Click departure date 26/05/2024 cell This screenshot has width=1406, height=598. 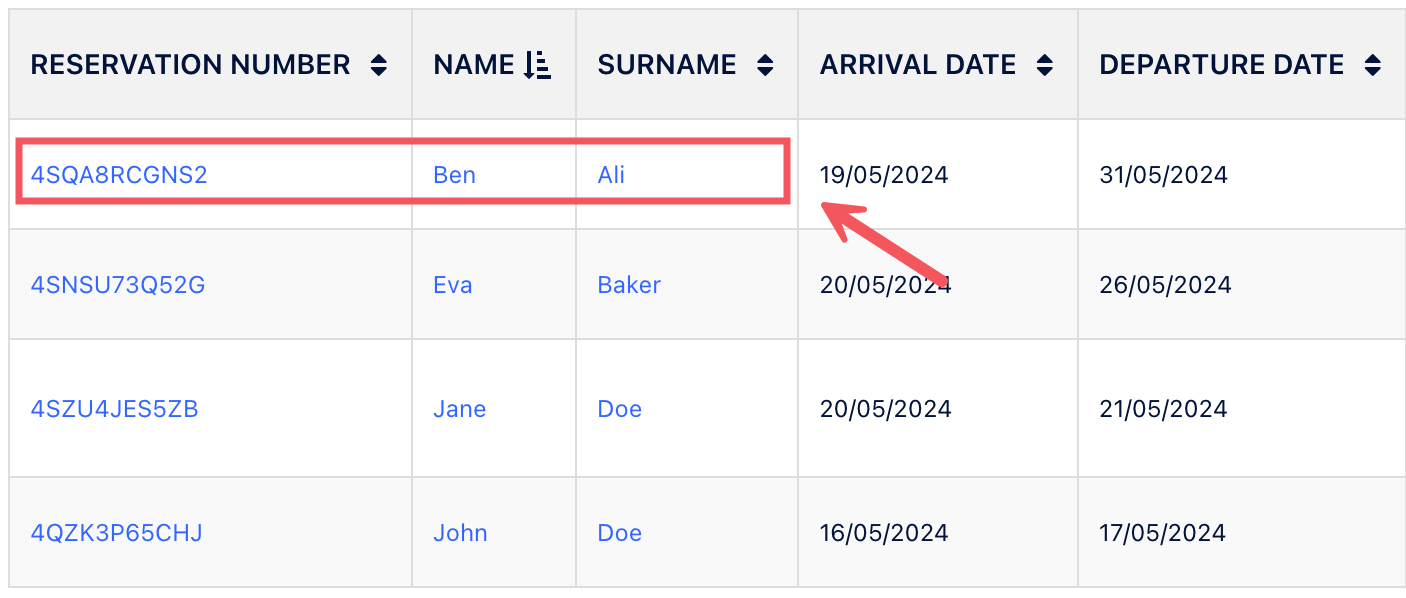click(1165, 285)
